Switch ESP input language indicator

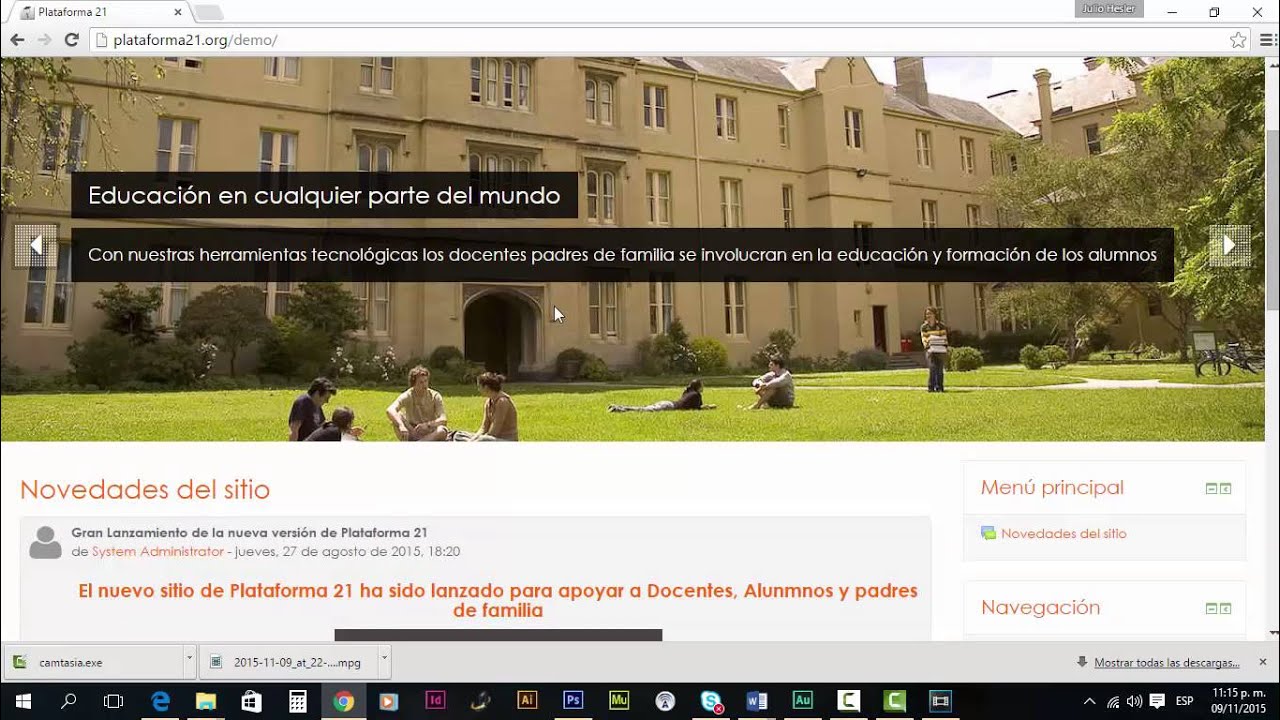(1184, 701)
